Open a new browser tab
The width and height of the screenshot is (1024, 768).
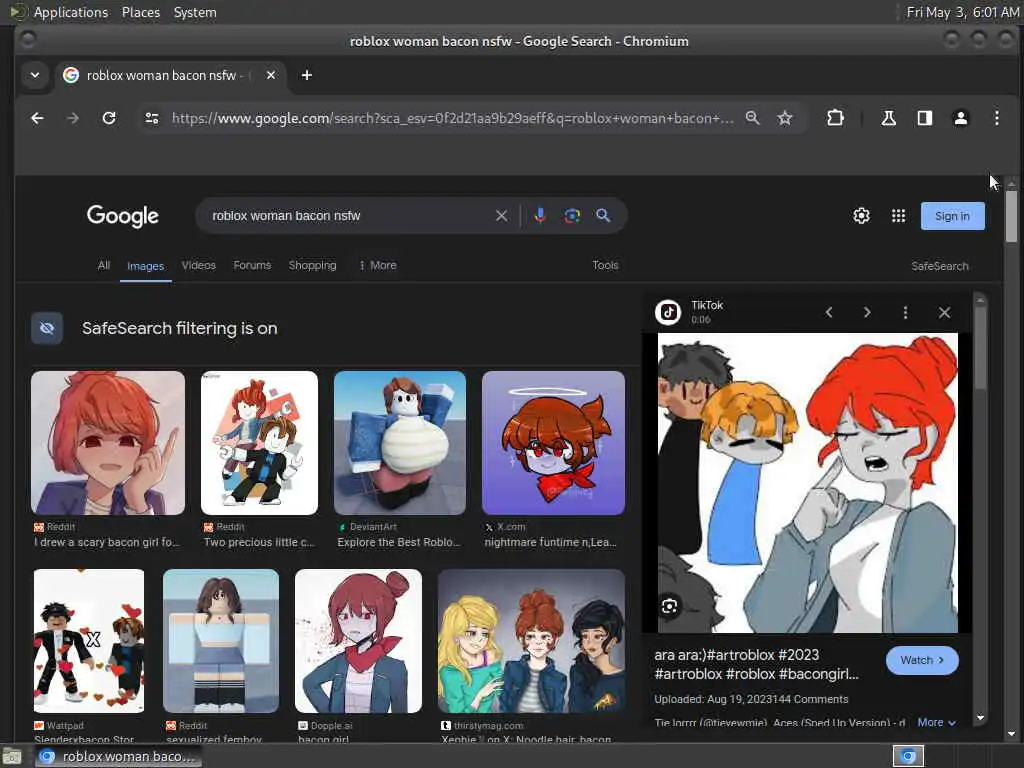pyautogui.click(x=306, y=75)
